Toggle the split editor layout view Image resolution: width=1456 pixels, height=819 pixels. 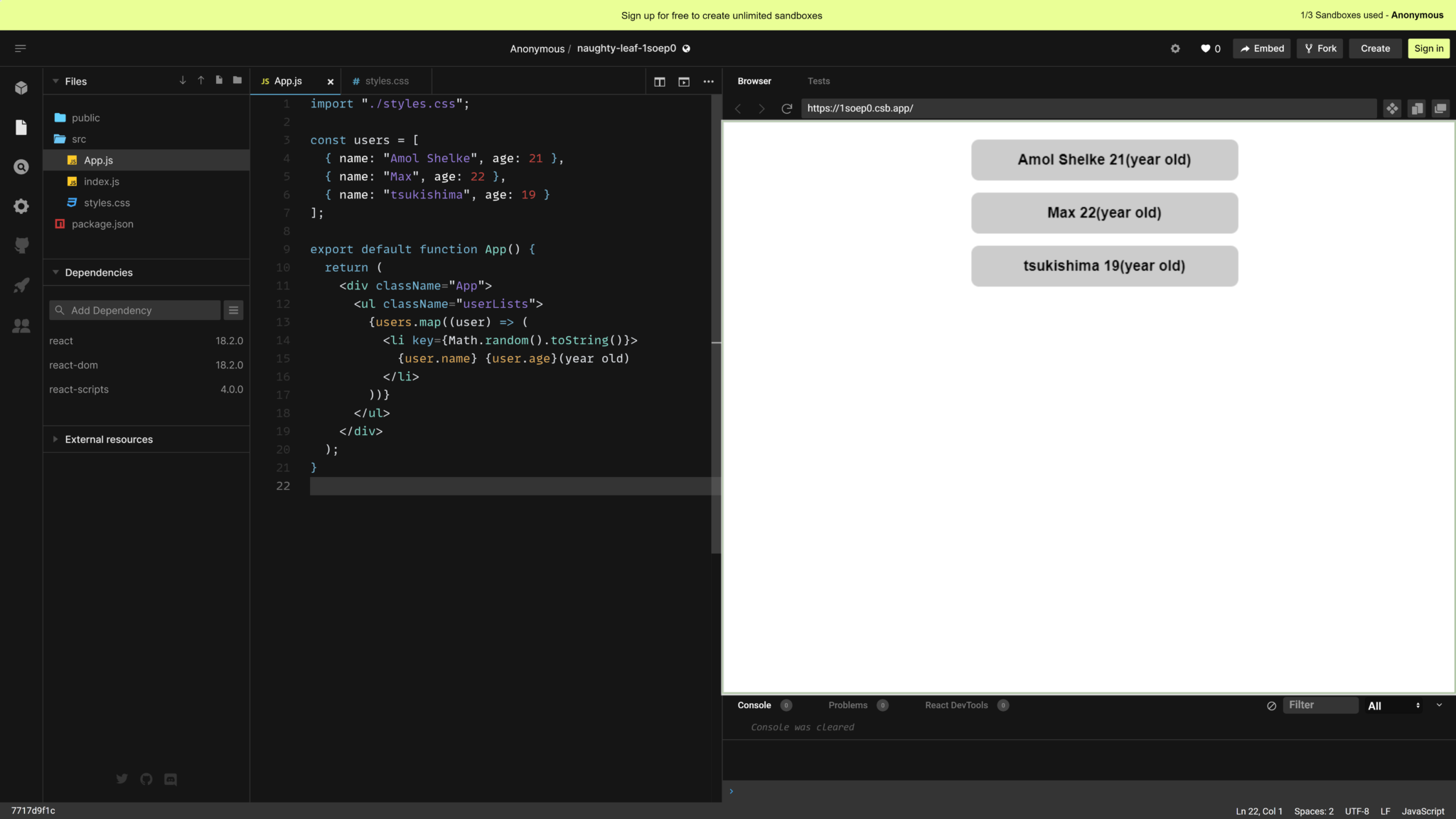[659, 81]
